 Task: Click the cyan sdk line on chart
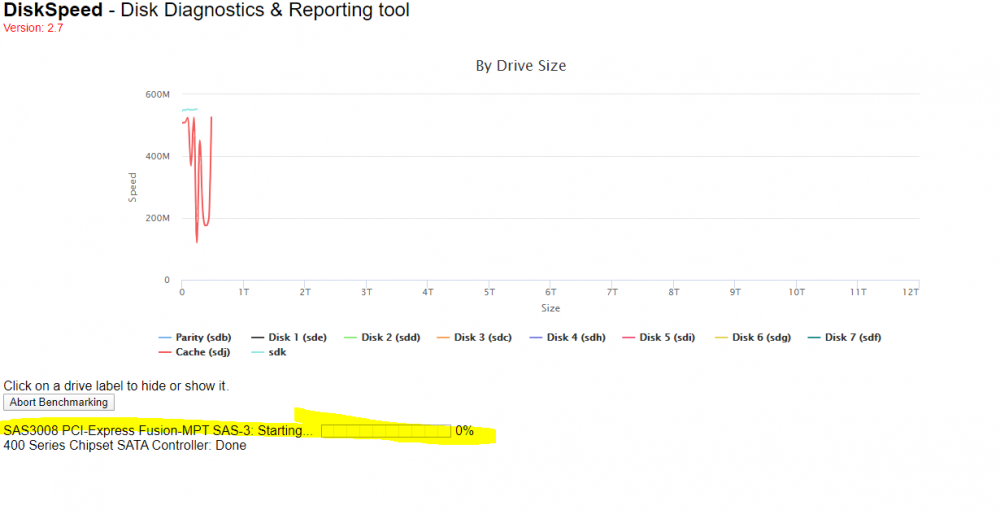(x=189, y=110)
